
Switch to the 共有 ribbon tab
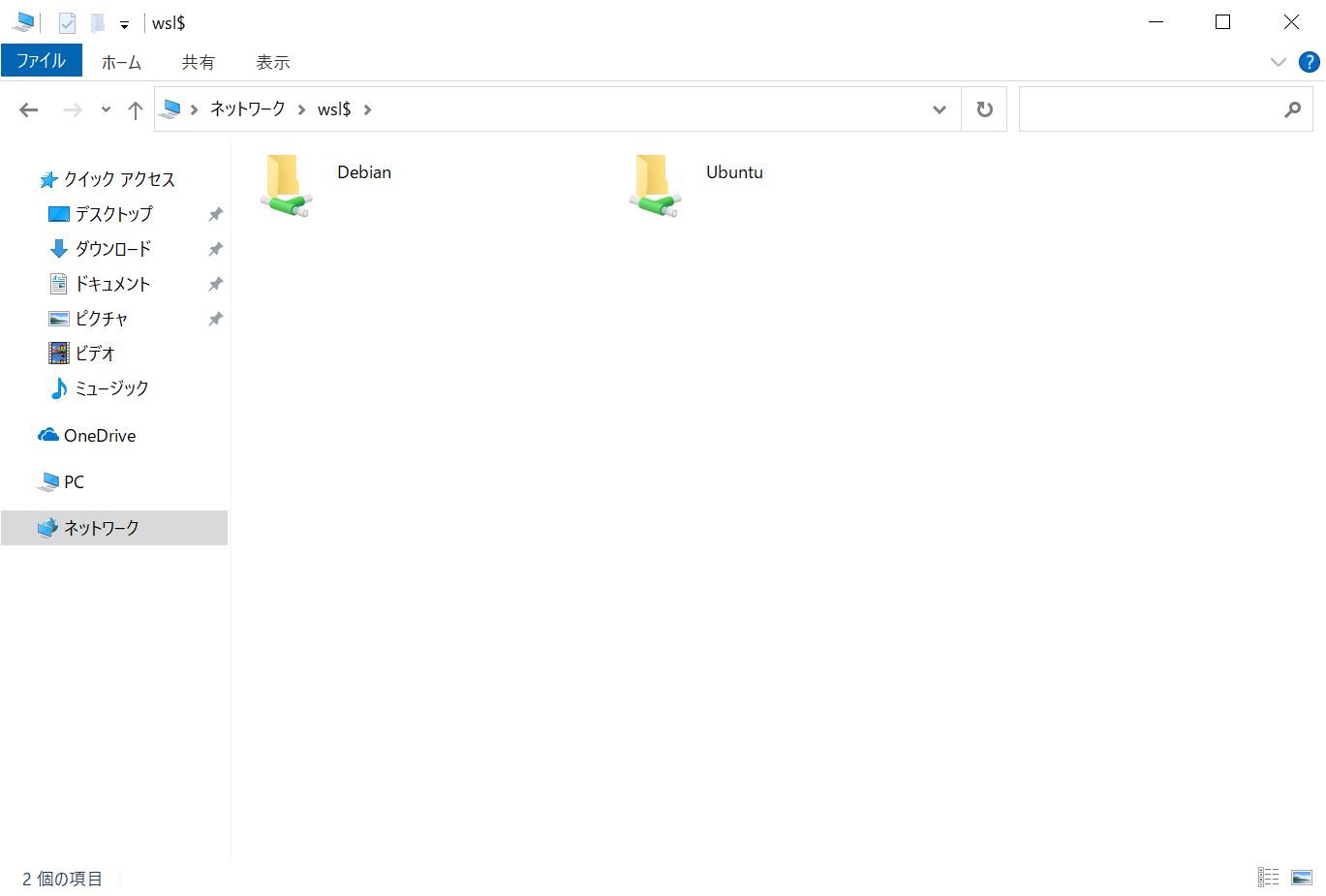[198, 62]
